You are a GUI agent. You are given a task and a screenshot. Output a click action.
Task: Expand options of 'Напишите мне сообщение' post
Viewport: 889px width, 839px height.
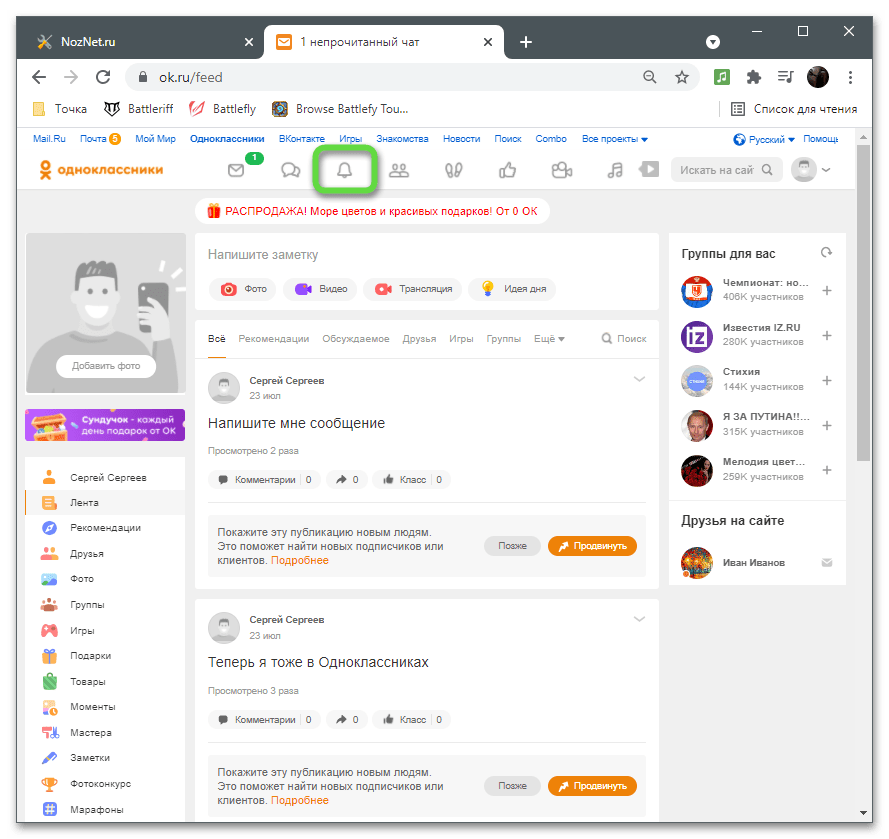(x=639, y=379)
